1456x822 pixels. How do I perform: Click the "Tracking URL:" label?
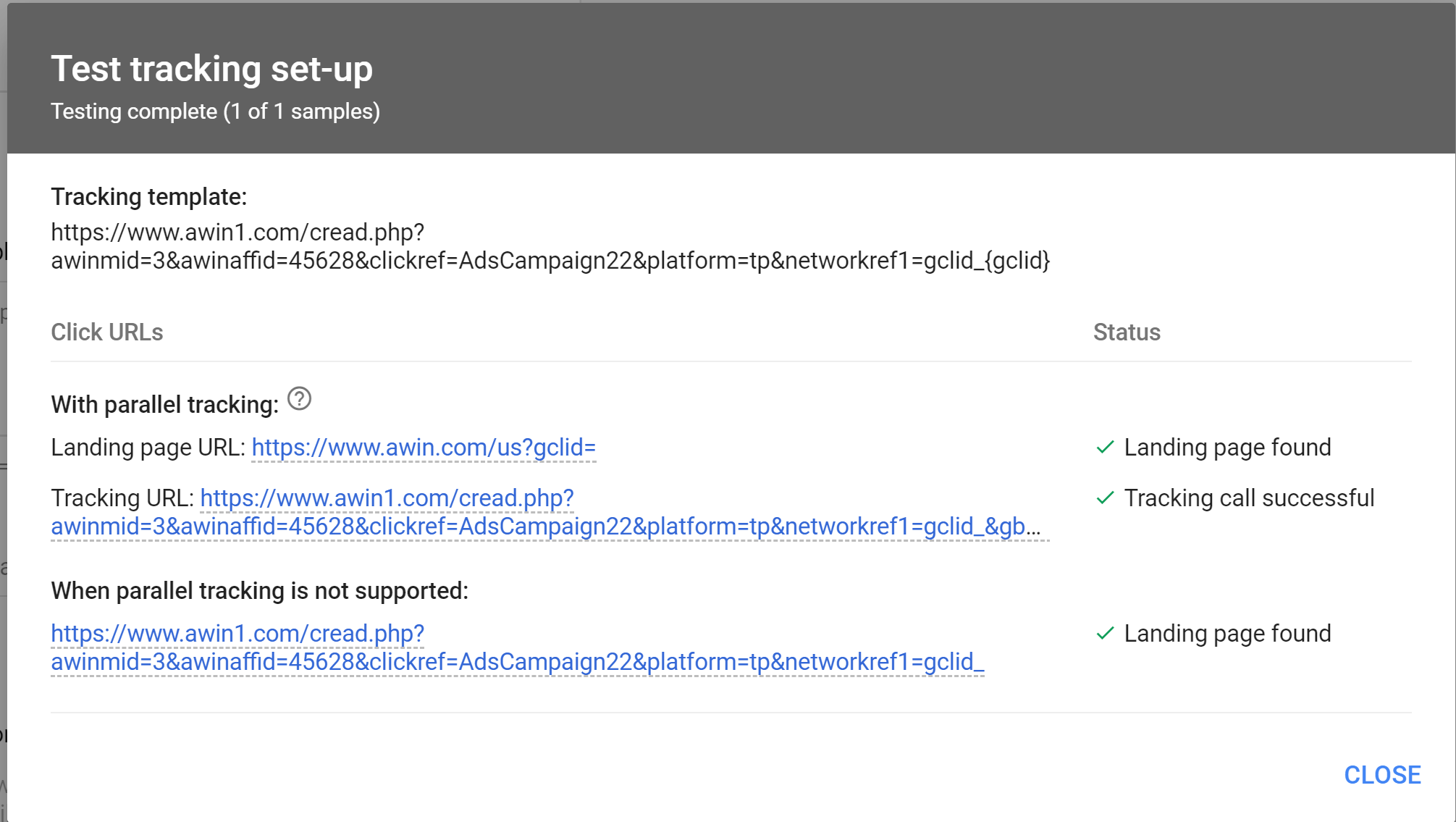pos(120,498)
